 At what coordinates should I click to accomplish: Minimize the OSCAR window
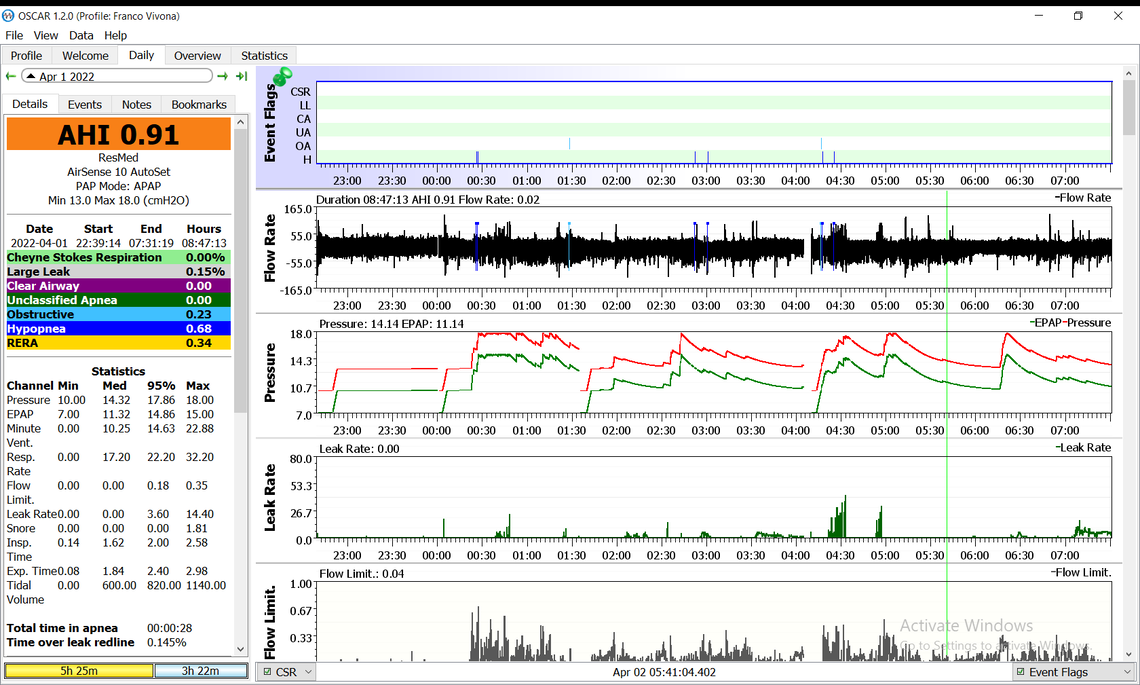coord(1039,15)
